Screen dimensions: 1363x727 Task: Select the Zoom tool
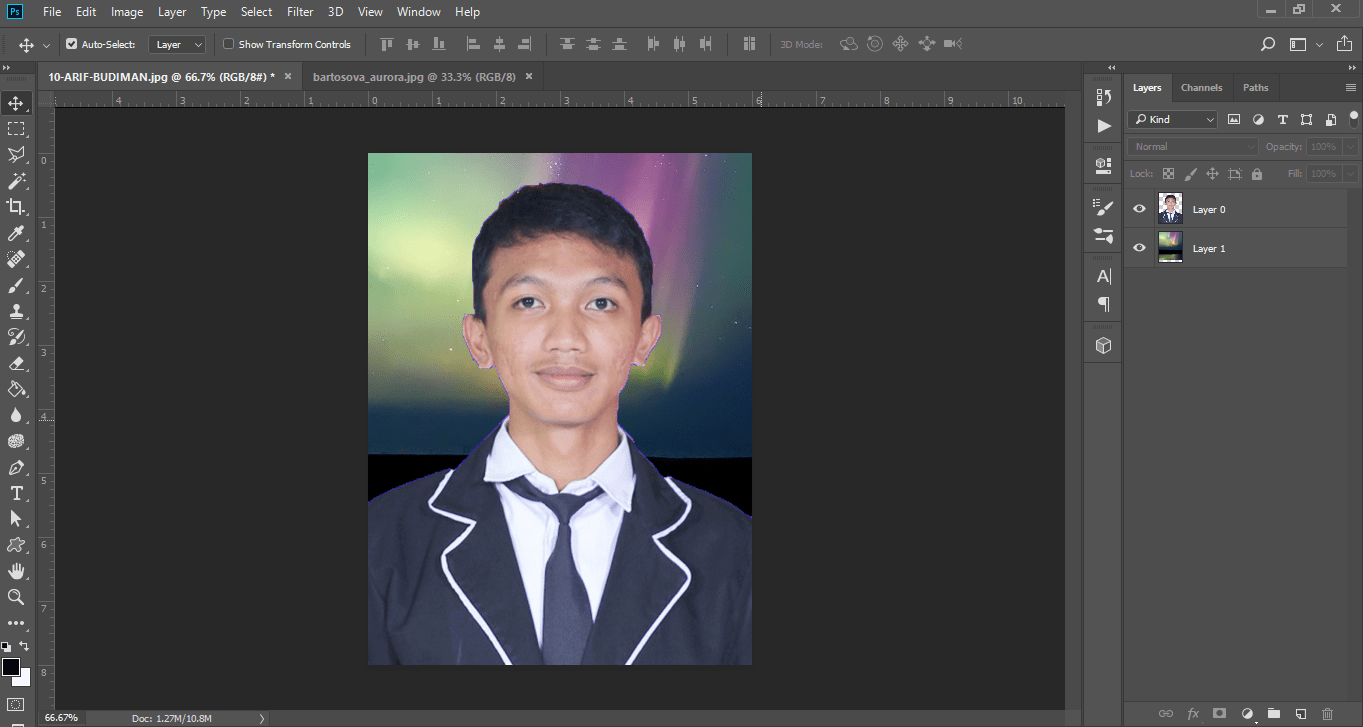pyautogui.click(x=14, y=597)
